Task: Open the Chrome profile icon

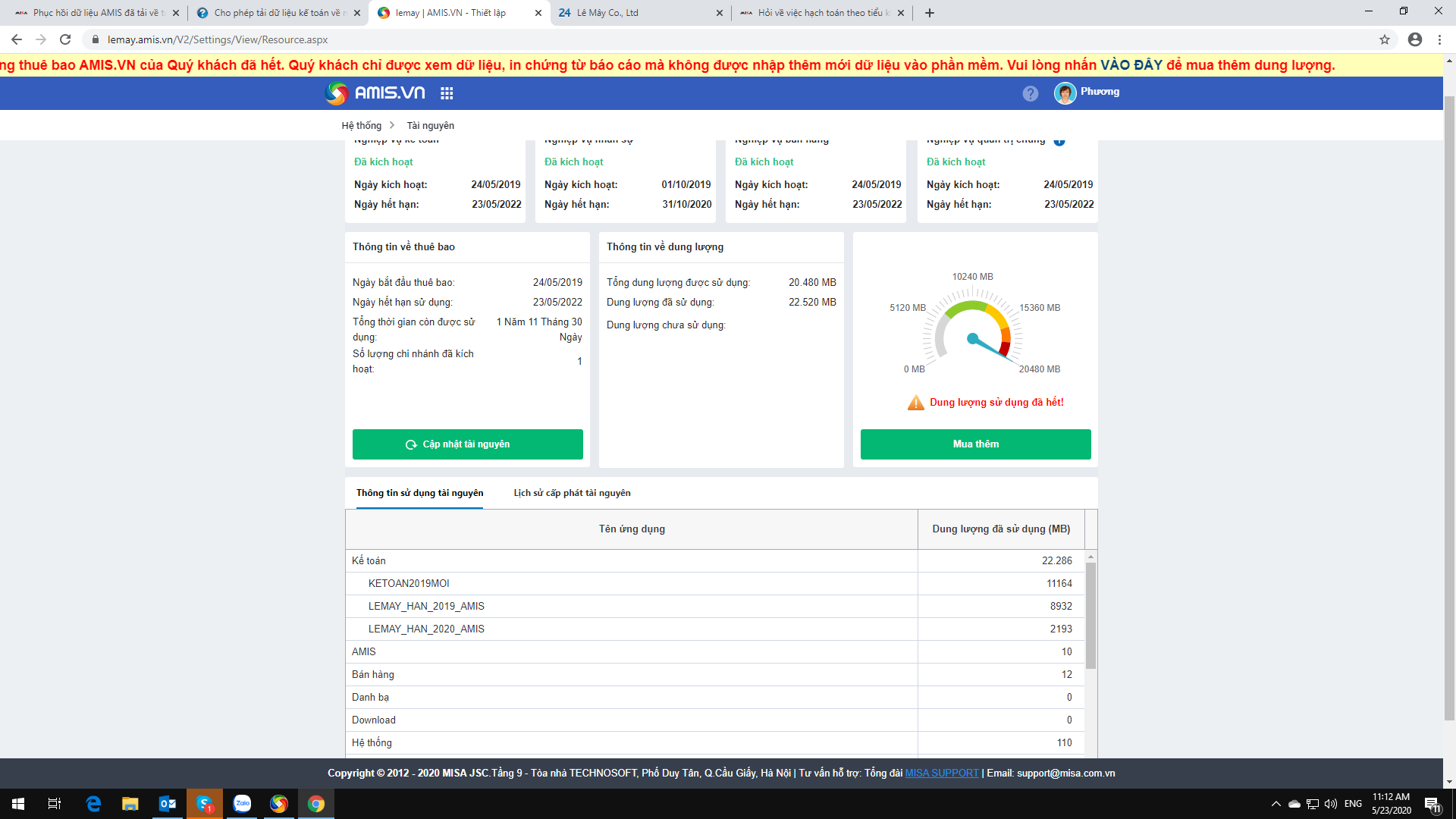Action: pyautogui.click(x=1415, y=39)
